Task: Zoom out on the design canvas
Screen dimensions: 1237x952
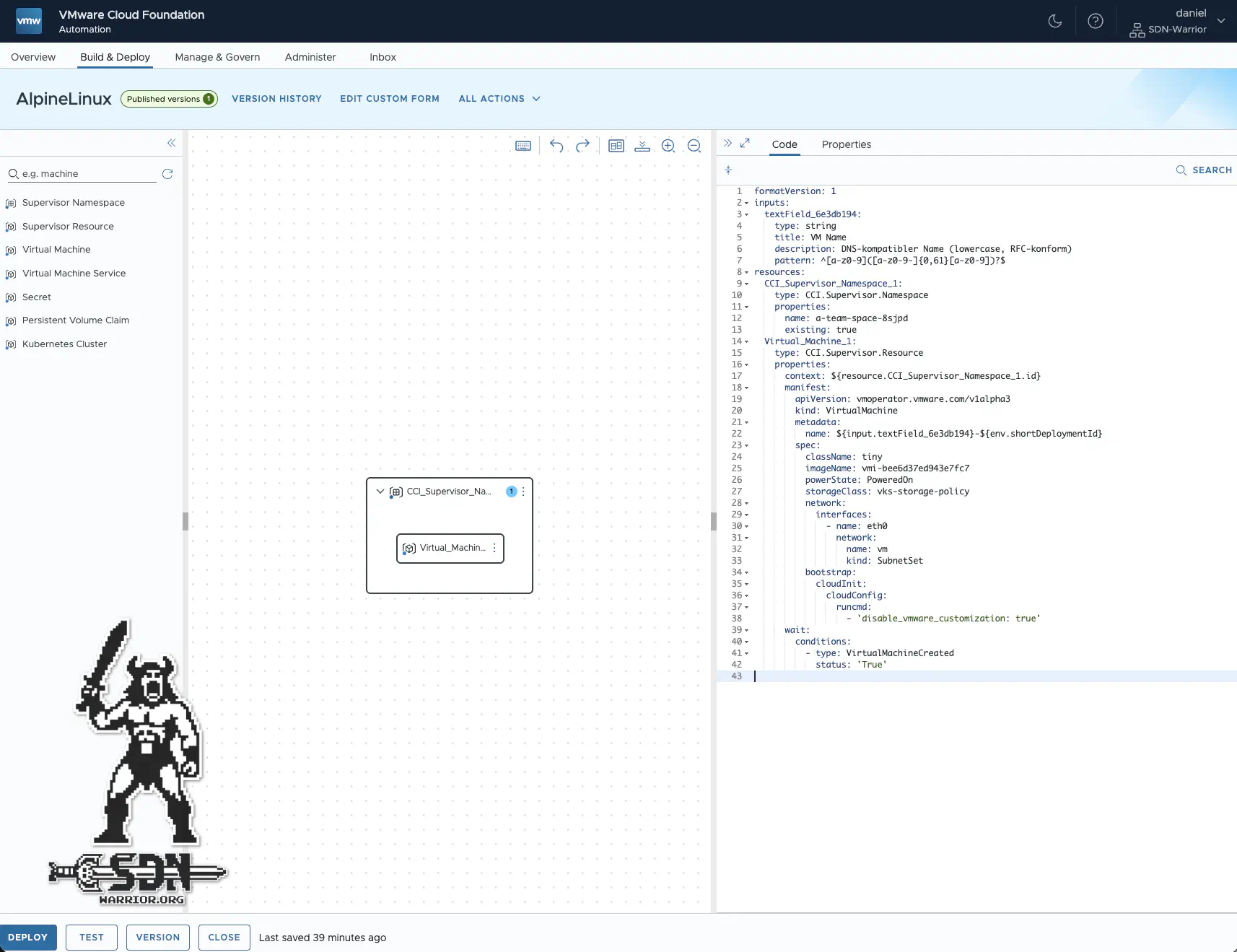Action: pyautogui.click(x=694, y=146)
